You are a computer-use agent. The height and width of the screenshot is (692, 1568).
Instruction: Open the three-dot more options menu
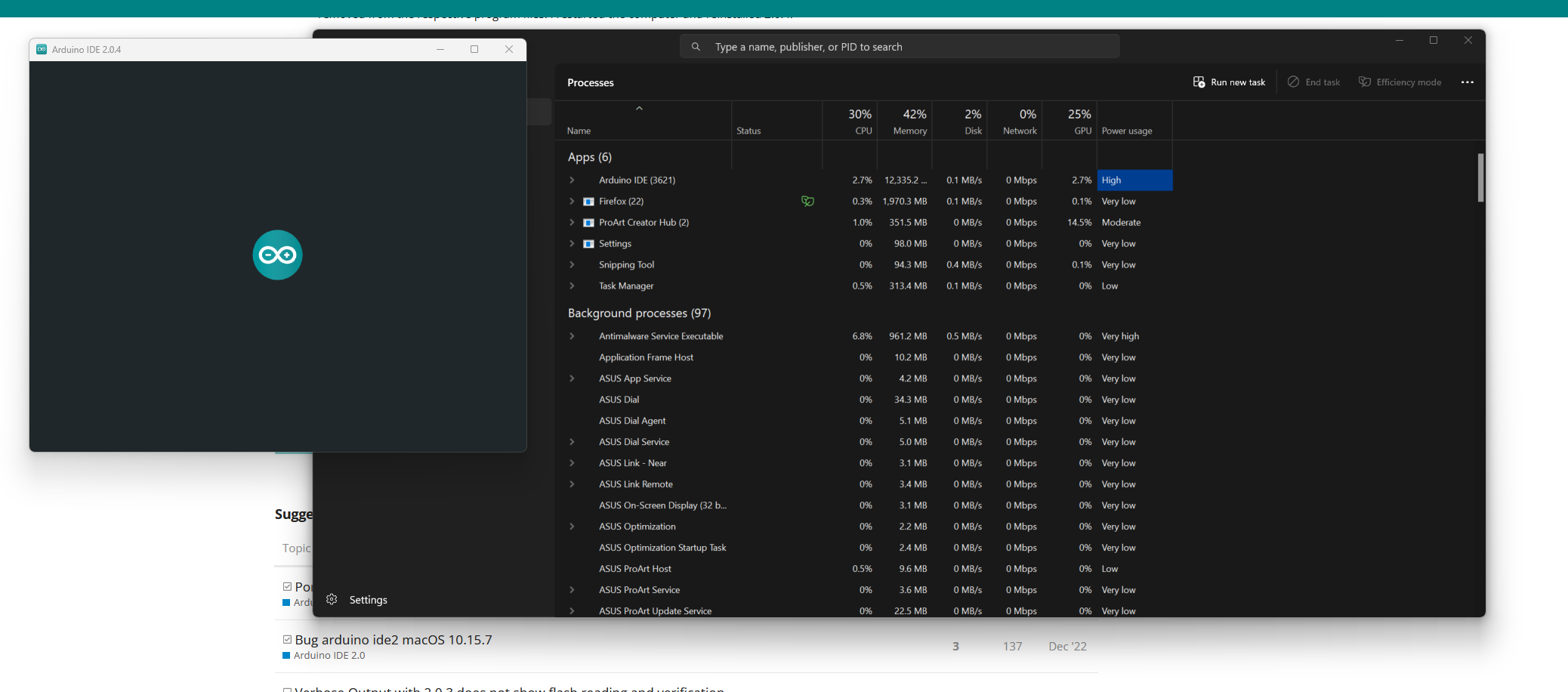pos(1468,82)
